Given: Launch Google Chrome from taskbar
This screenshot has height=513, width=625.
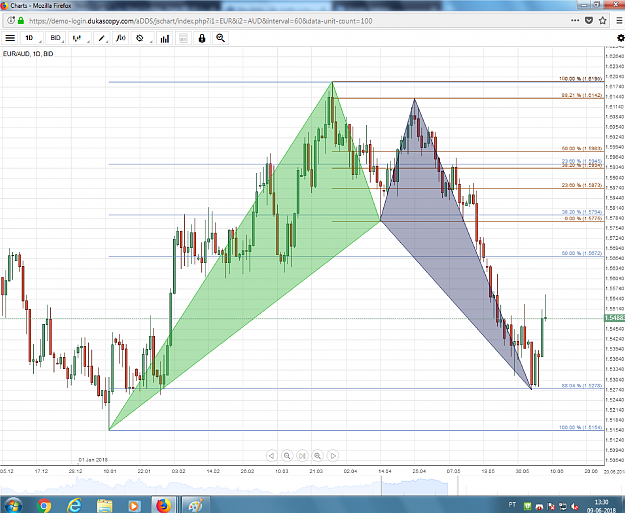Looking at the screenshot, I should pos(44,506).
